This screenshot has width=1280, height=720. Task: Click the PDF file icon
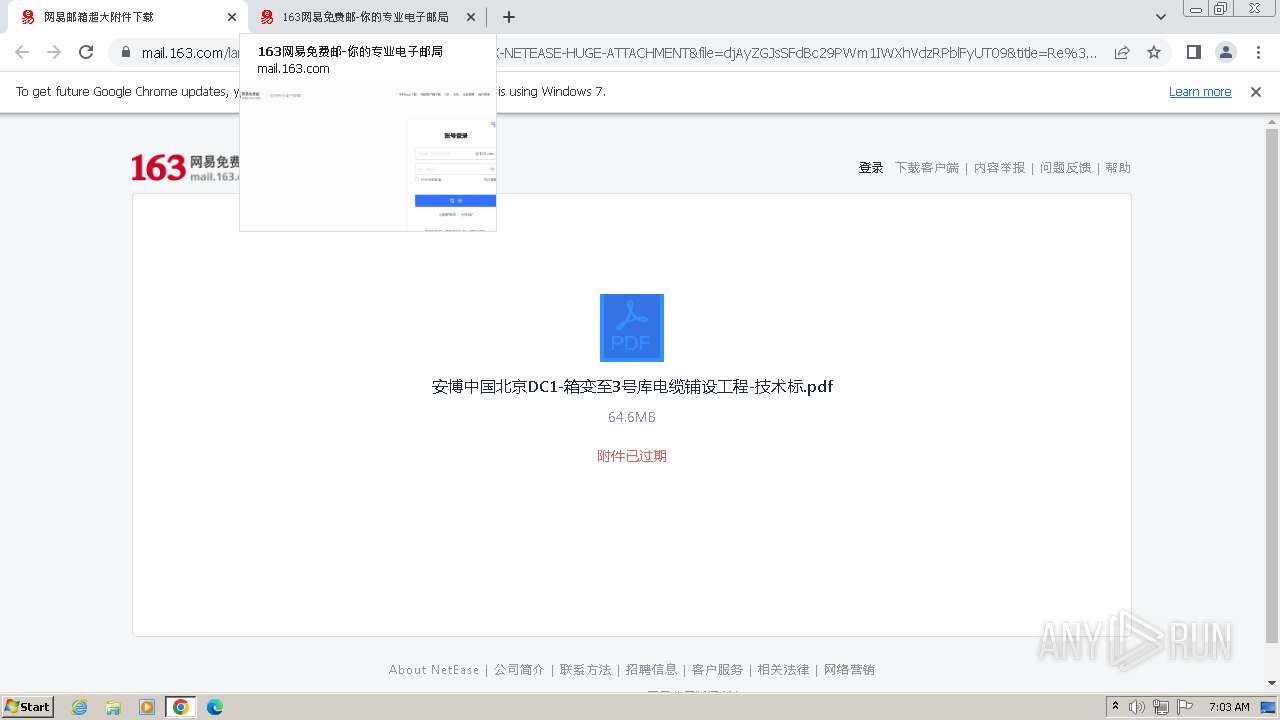click(632, 327)
